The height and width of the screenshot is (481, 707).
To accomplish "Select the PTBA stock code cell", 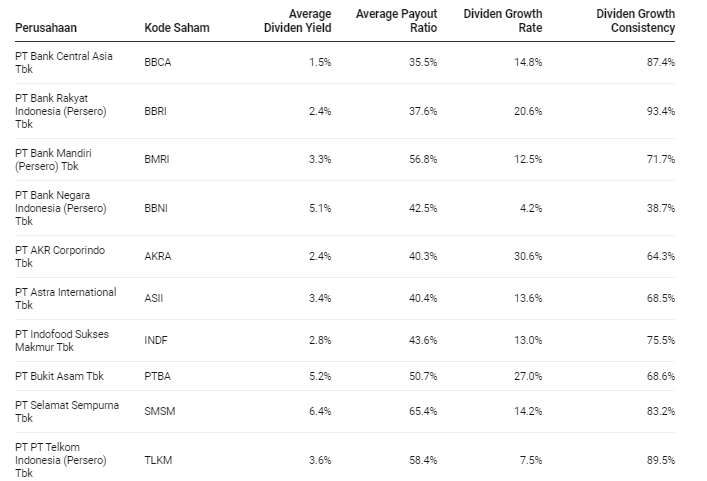I will point(157,376).
